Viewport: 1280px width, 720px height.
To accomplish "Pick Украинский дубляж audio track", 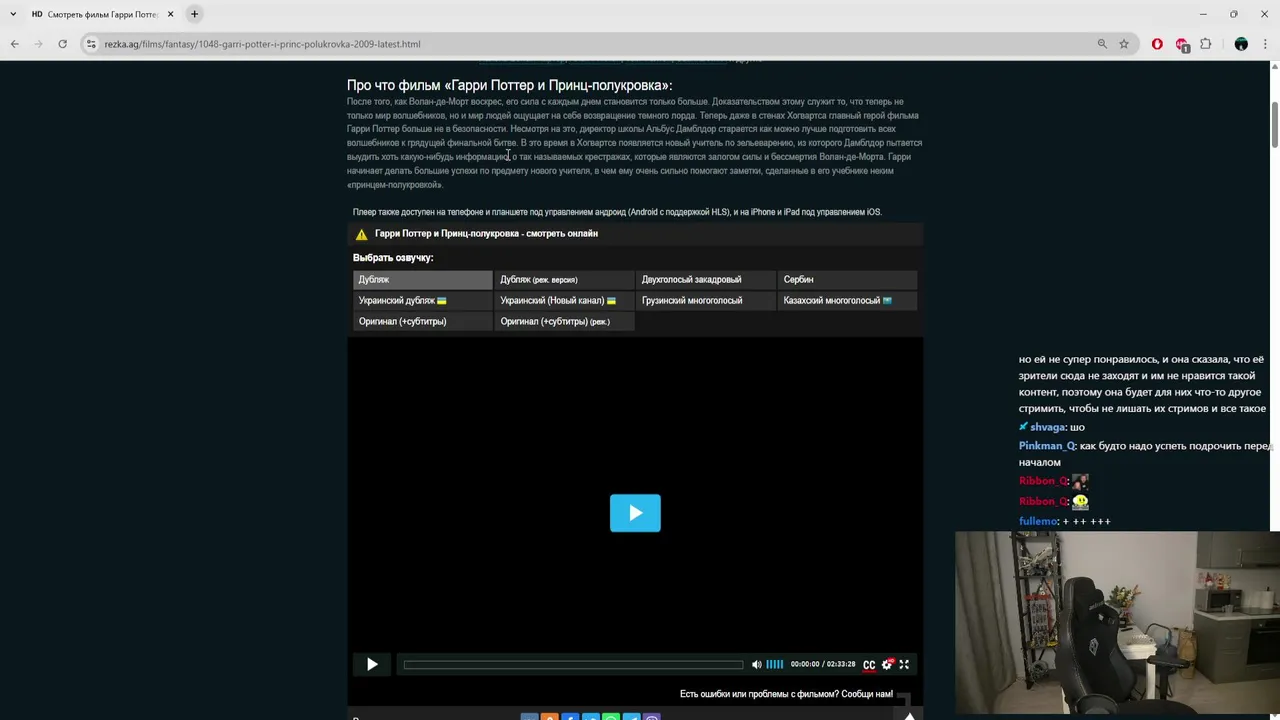I will (x=423, y=301).
